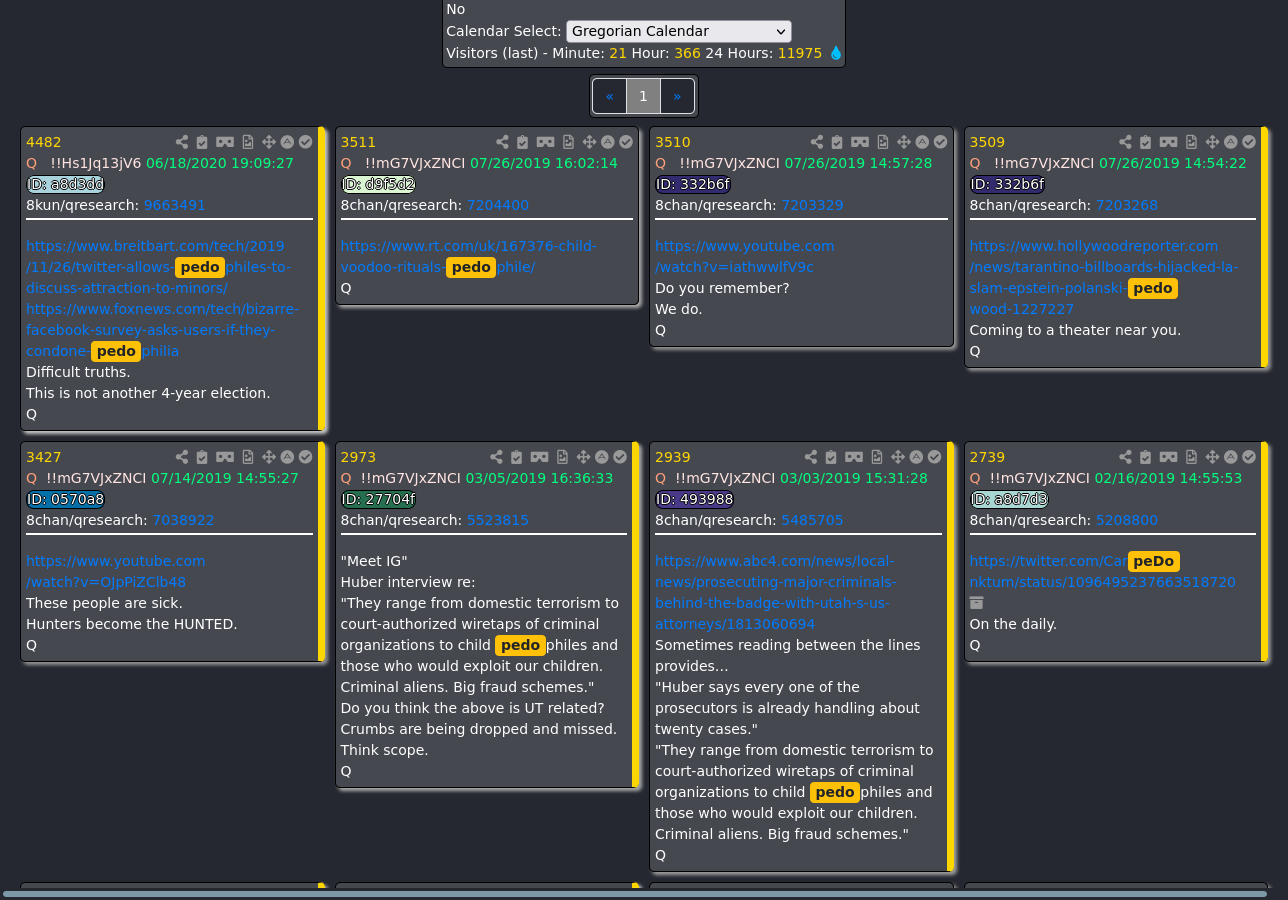Image resolution: width=1288 pixels, height=900 pixels.
Task: Open the rt.com article link
Action: [468, 256]
